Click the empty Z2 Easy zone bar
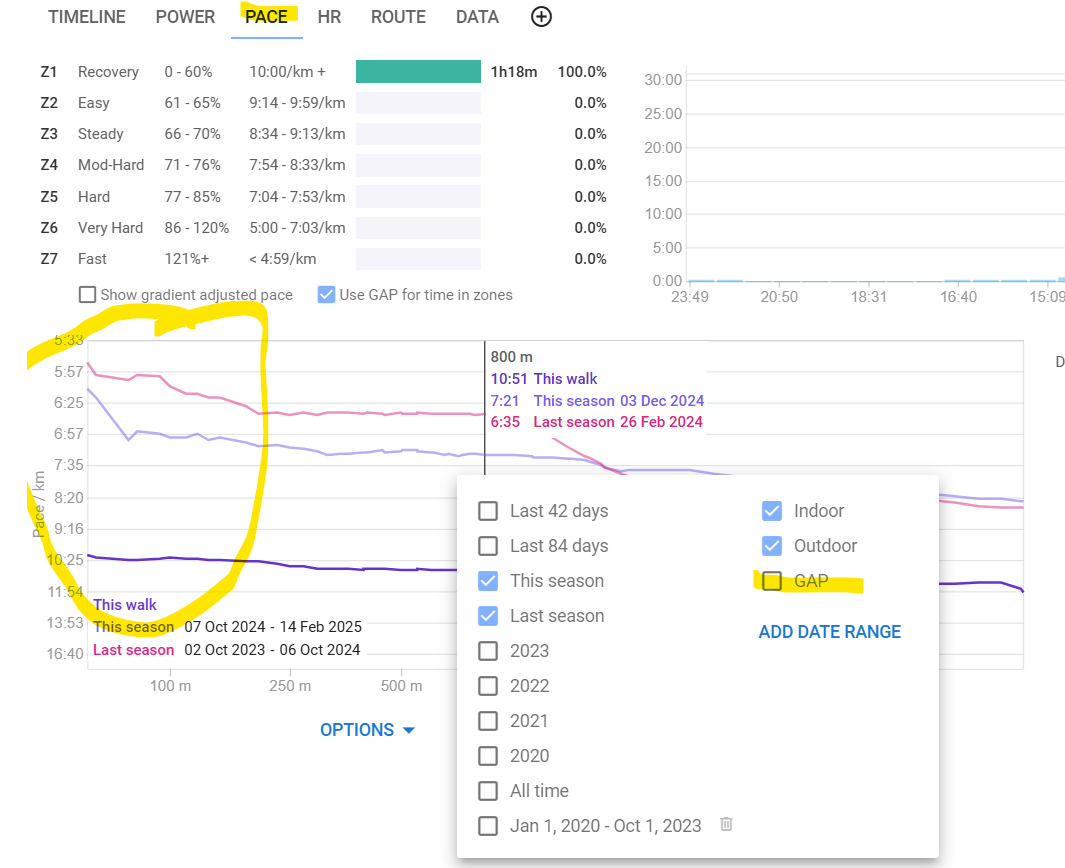This screenshot has width=1065, height=868. [418, 103]
